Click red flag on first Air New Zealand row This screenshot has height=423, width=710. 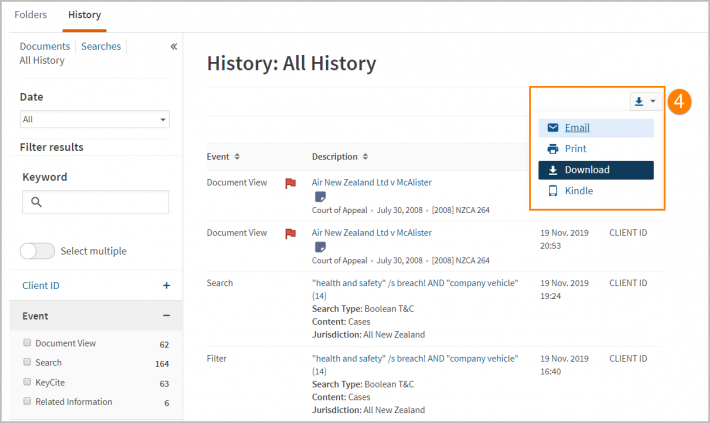tap(290, 183)
